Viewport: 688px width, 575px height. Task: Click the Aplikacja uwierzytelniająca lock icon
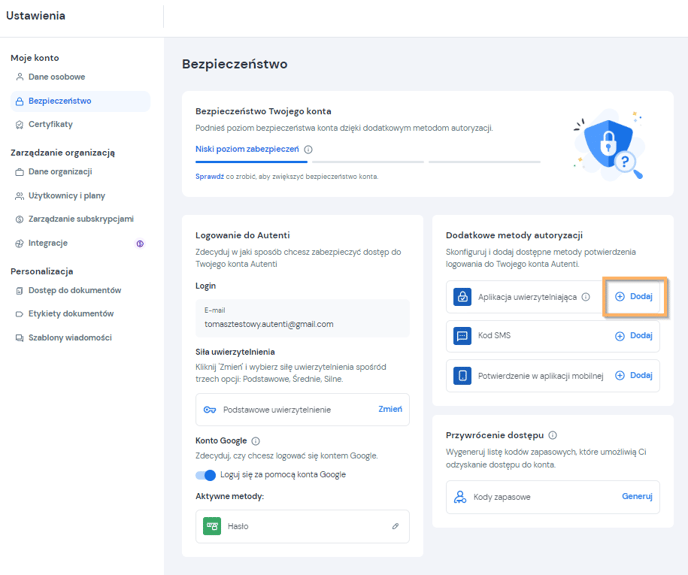(x=462, y=297)
